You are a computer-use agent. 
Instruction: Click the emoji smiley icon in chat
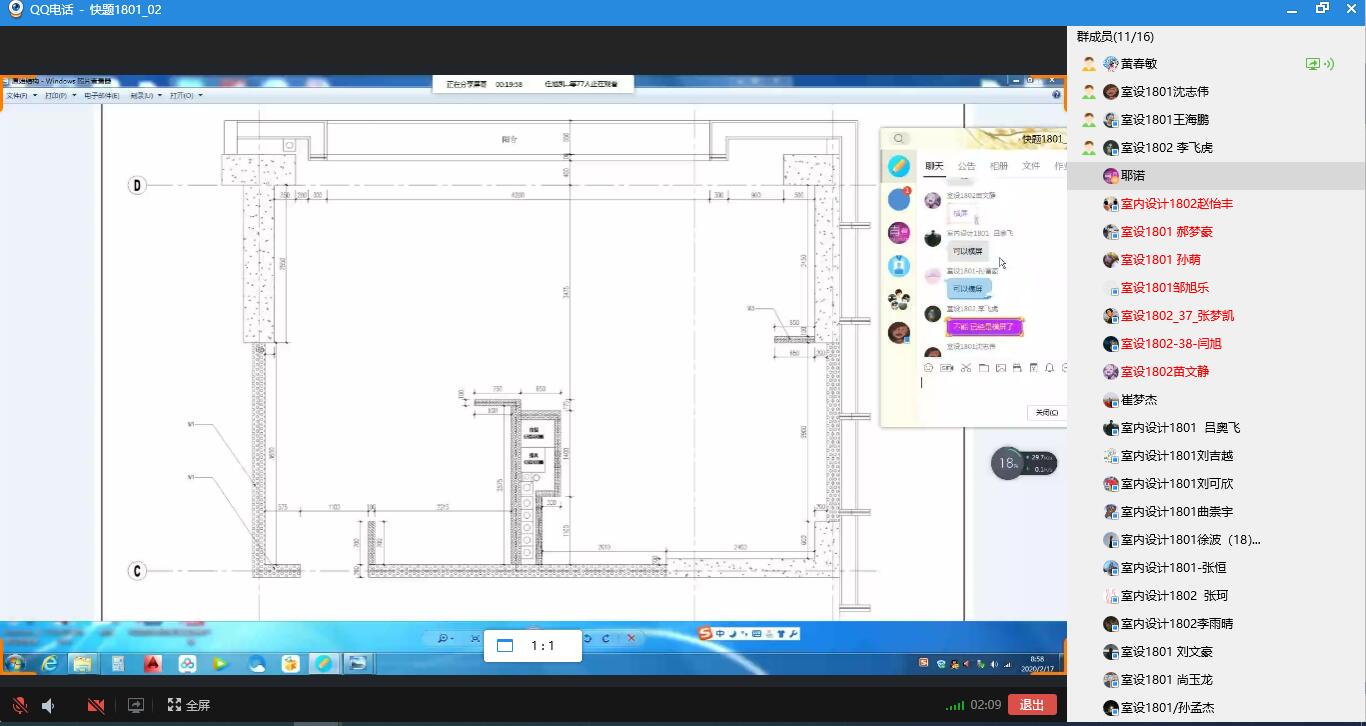(929, 368)
